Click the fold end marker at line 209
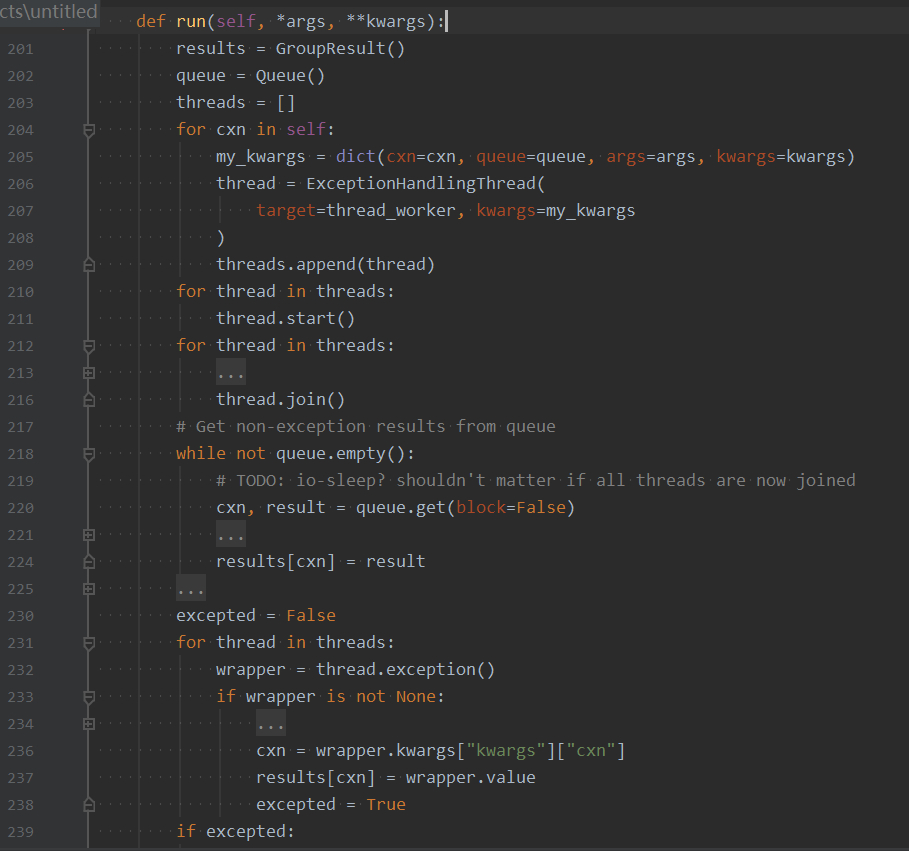909x851 pixels. point(89,265)
